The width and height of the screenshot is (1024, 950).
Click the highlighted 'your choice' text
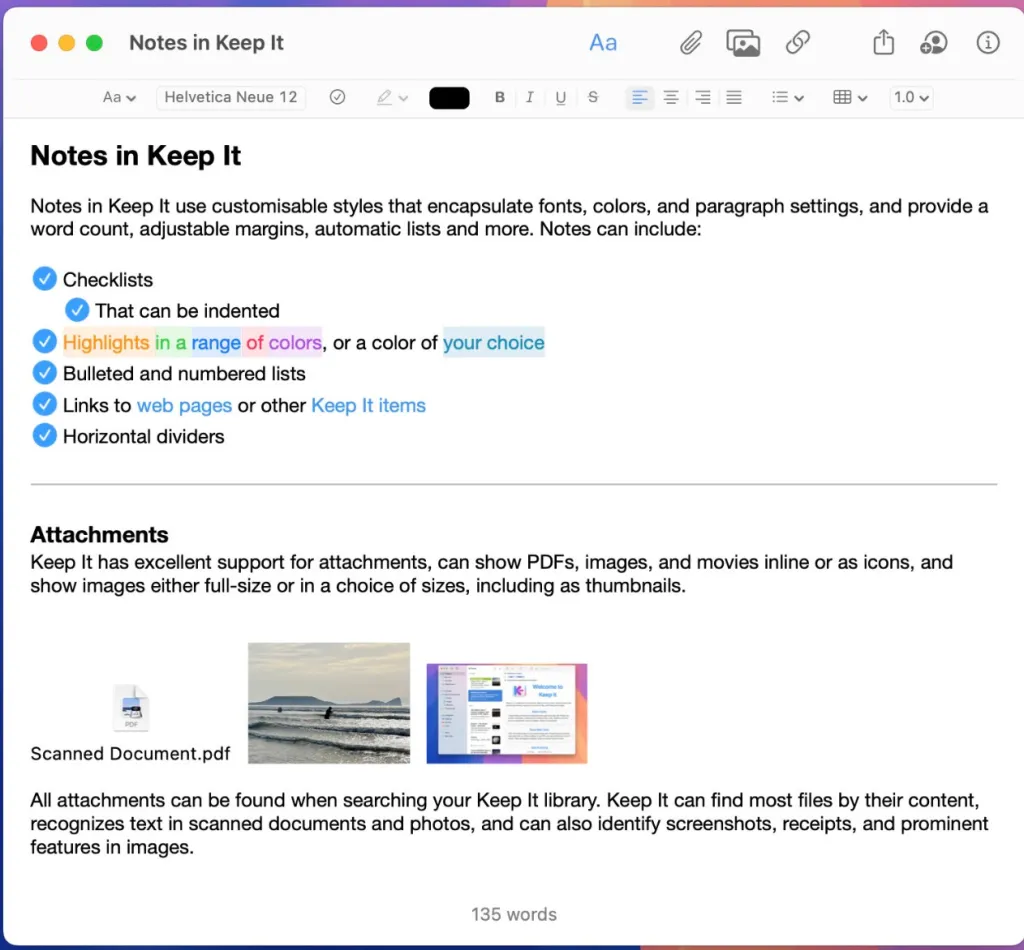click(x=494, y=343)
